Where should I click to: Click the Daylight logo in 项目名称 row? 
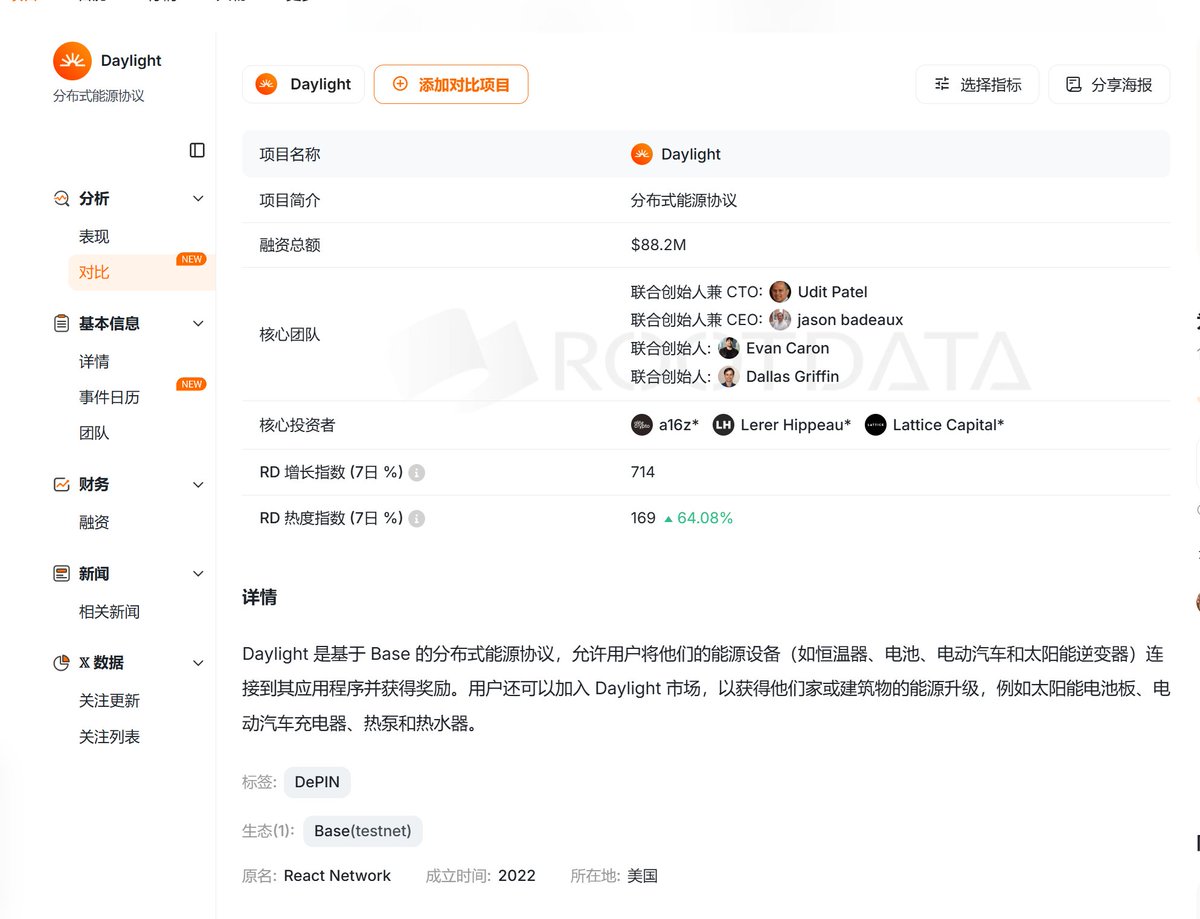(642, 154)
